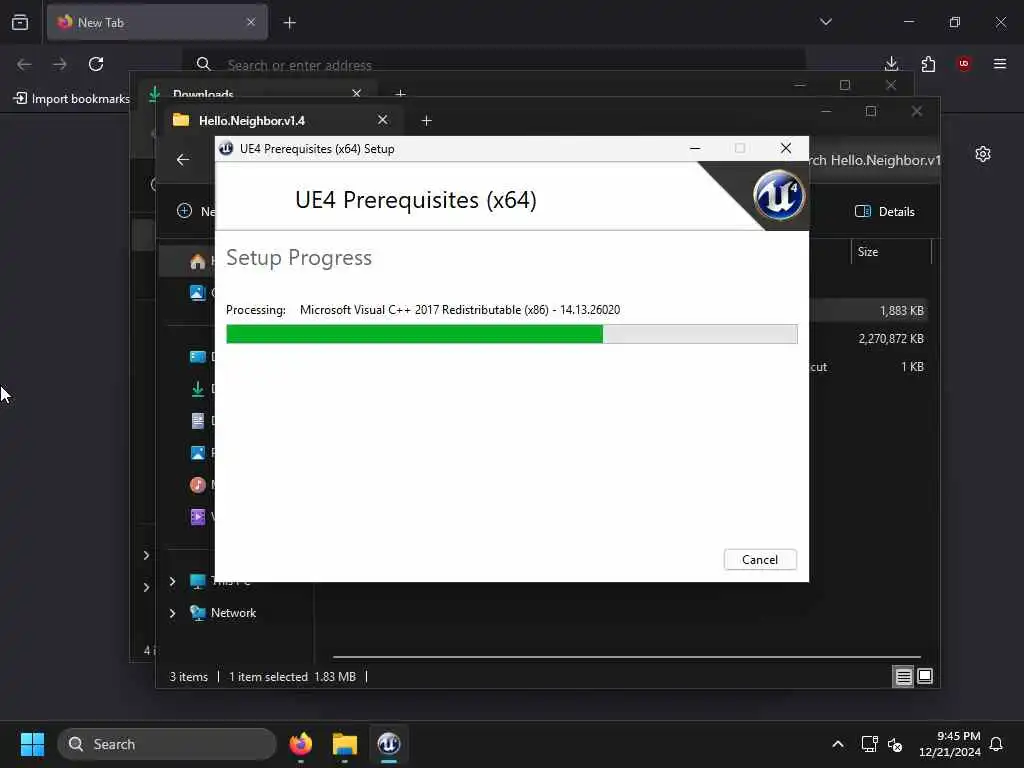Open the list all tabs dropdown
The width and height of the screenshot is (1024, 768).
pyautogui.click(x=825, y=22)
